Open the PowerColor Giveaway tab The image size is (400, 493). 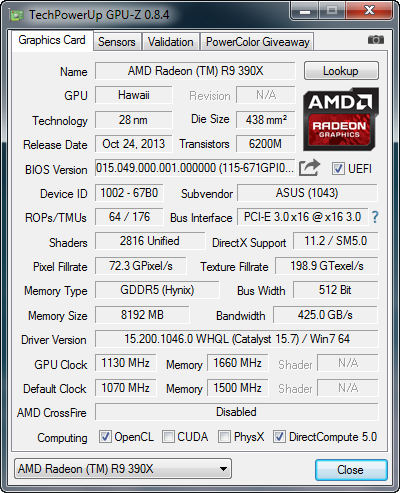[x=257, y=42]
